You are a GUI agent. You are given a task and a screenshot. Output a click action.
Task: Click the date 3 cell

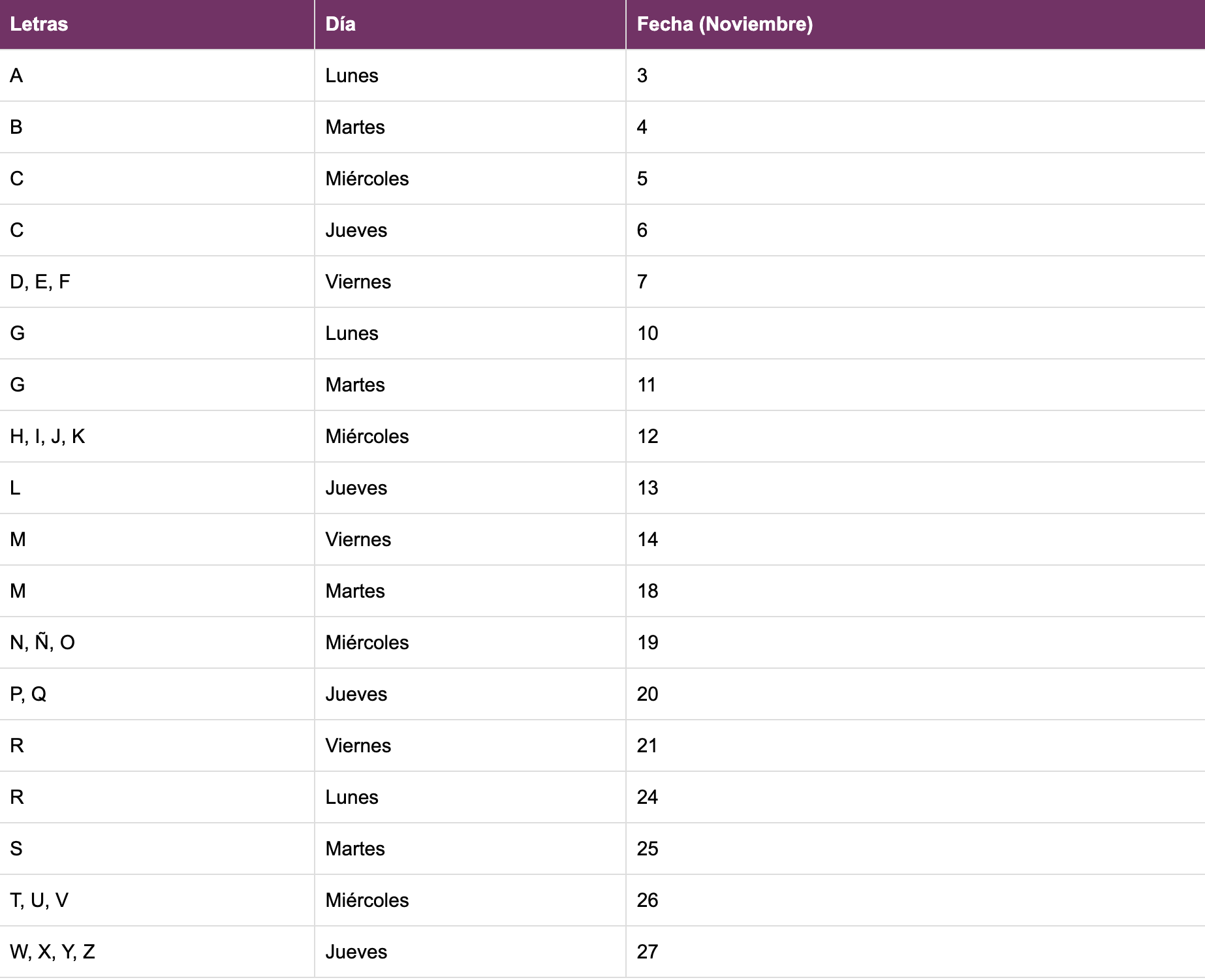[x=642, y=76]
